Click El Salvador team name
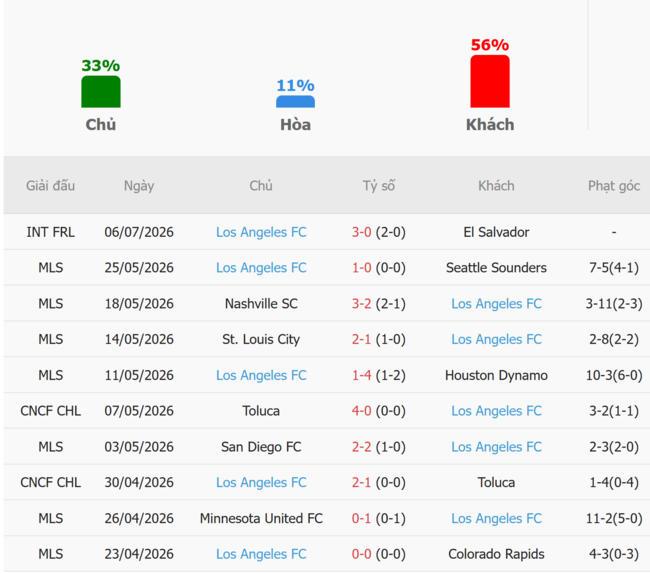This screenshot has width=650, height=574. [496, 232]
